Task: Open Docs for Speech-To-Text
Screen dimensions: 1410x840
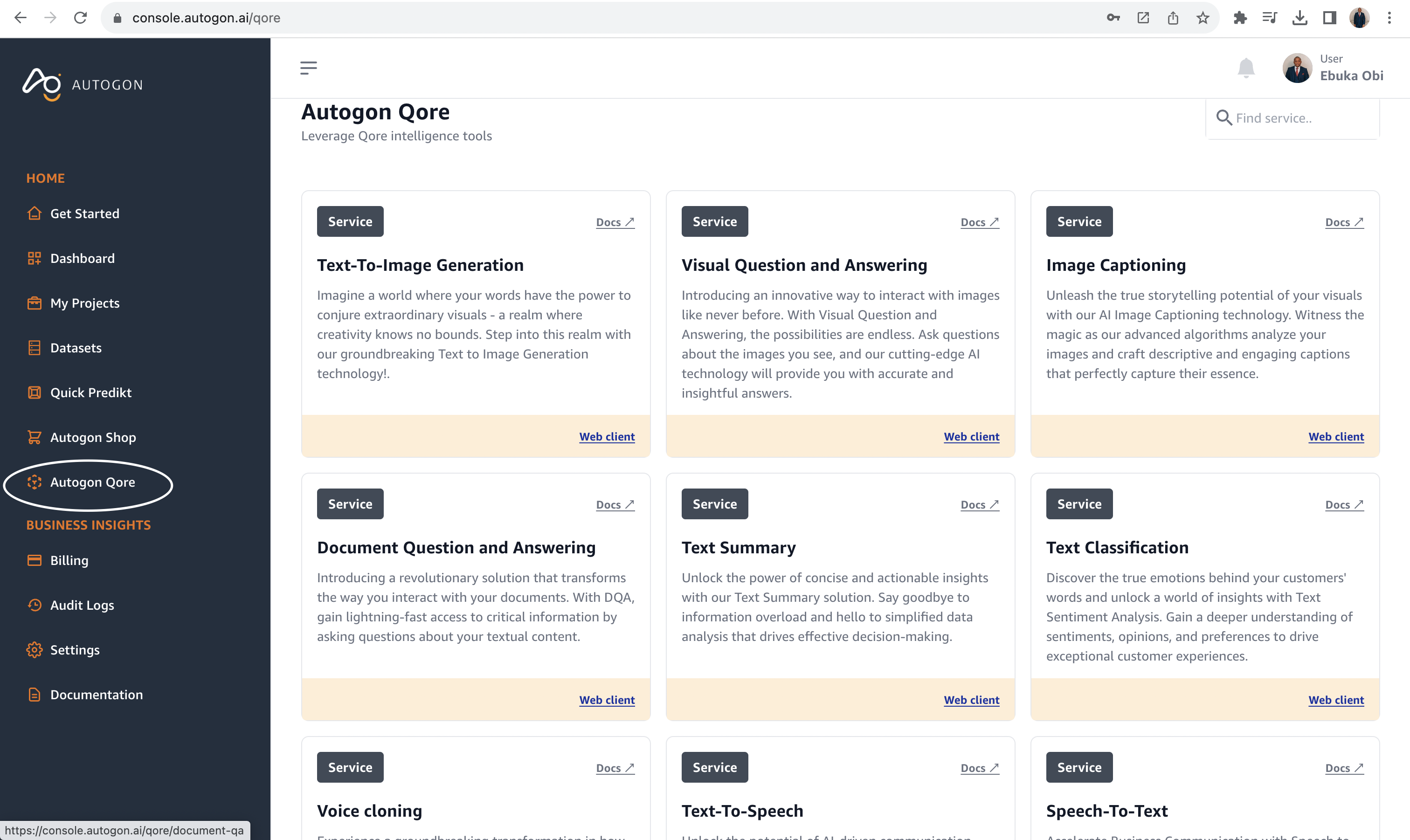Action: (1344, 768)
